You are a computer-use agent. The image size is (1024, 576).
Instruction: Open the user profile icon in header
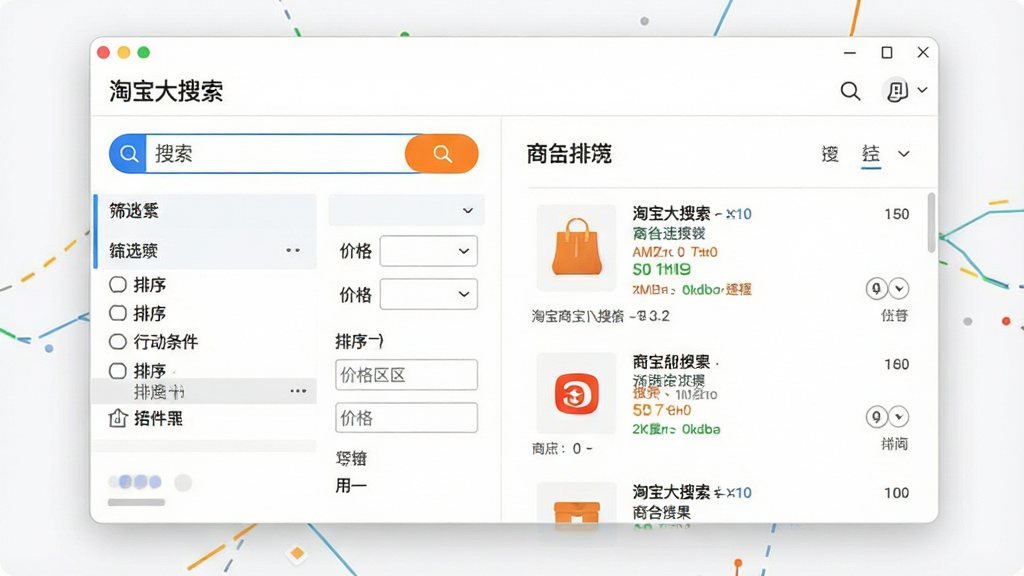[896, 91]
